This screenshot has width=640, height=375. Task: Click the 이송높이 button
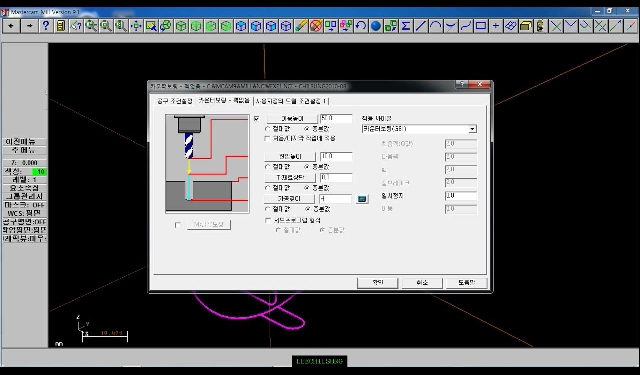coord(290,157)
